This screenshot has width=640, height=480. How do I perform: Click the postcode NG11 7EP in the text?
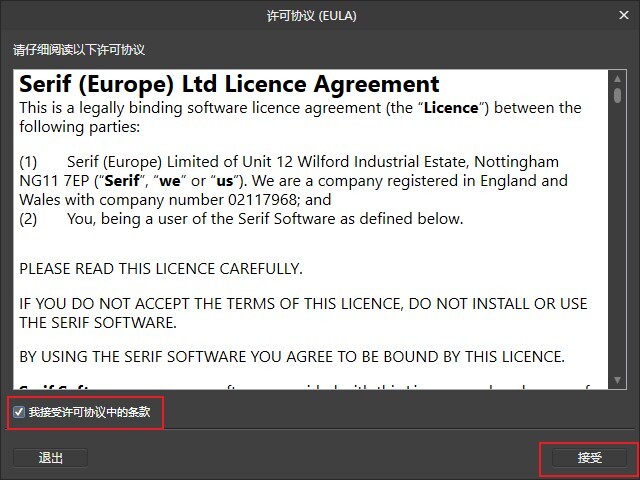(54, 181)
